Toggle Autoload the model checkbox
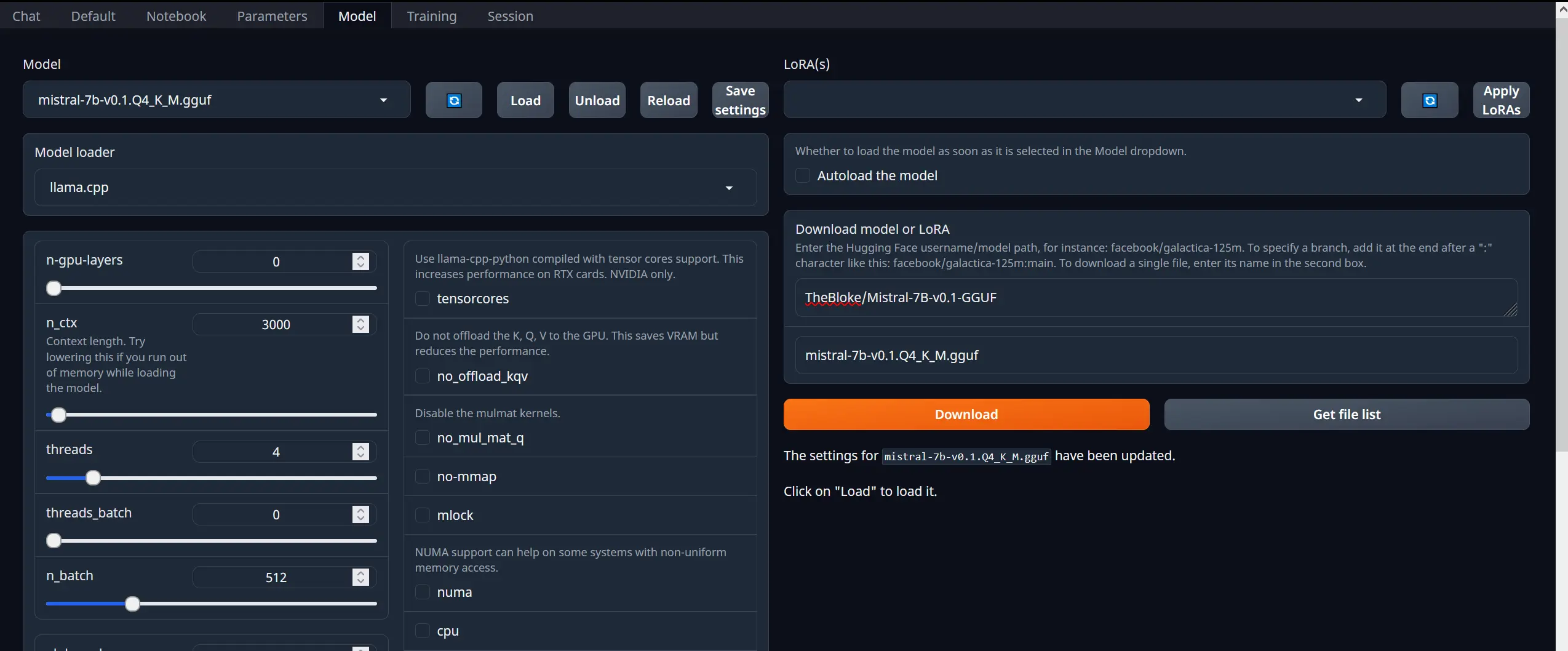This screenshot has width=1568, height=651. (803, 175)
